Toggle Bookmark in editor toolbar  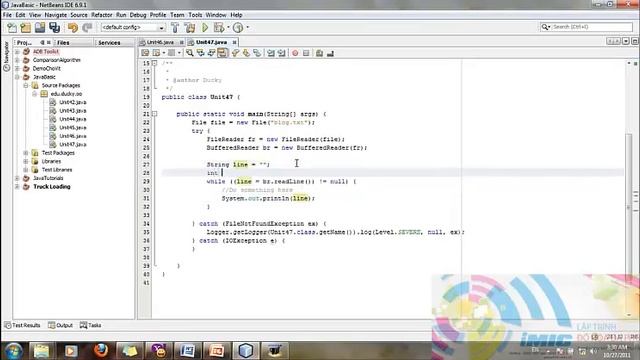point(257,53)
